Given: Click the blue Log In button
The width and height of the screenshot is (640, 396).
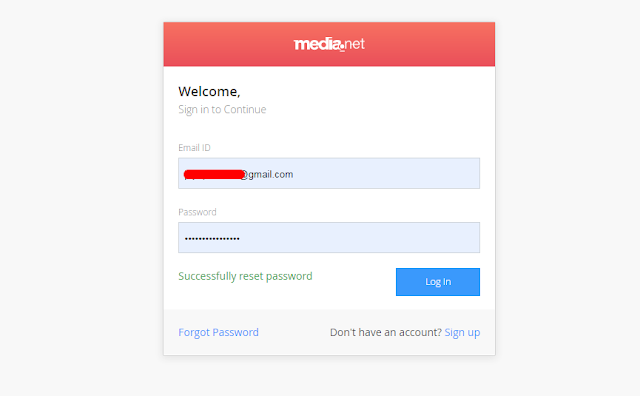Looking at the screenshot, I should 438,282.
